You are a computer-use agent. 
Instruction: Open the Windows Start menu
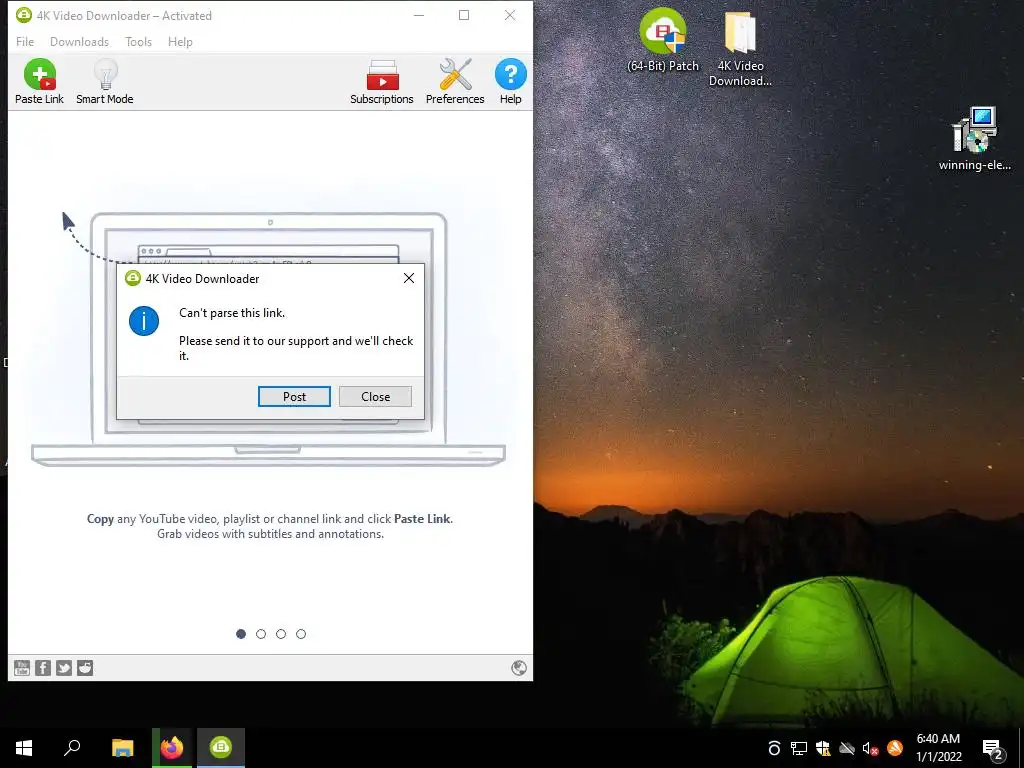point(24,748)
